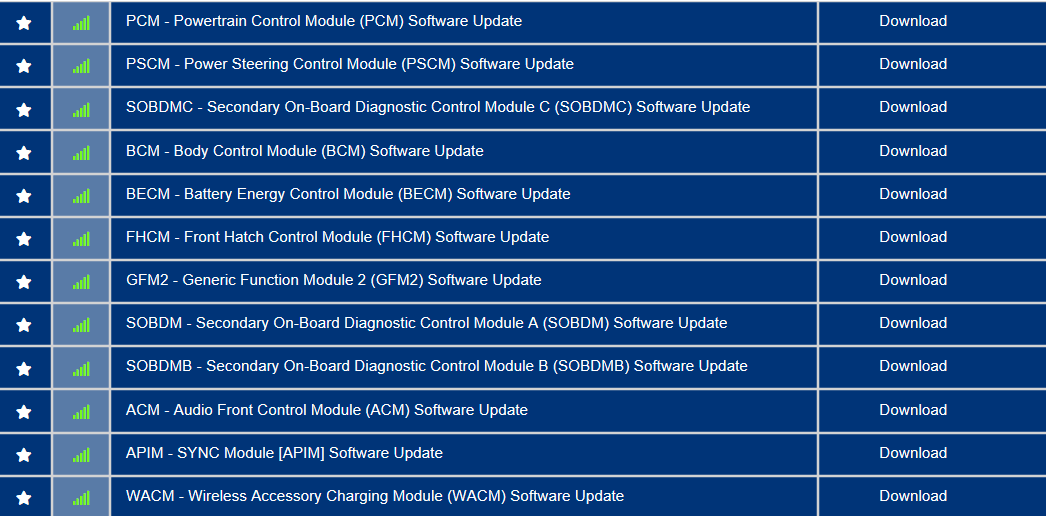The height and width of the screenshot is (516, 1046).
Task: Download the APIM SYNC Module software update
Action: 912,453
